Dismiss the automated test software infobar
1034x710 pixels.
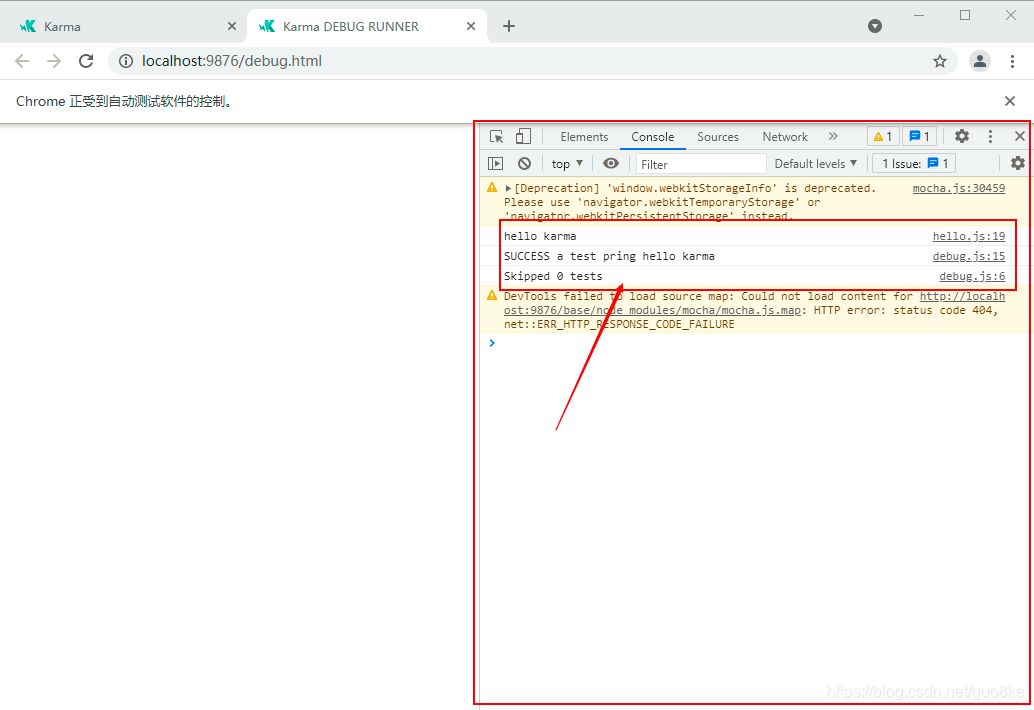coord(1010,101)
